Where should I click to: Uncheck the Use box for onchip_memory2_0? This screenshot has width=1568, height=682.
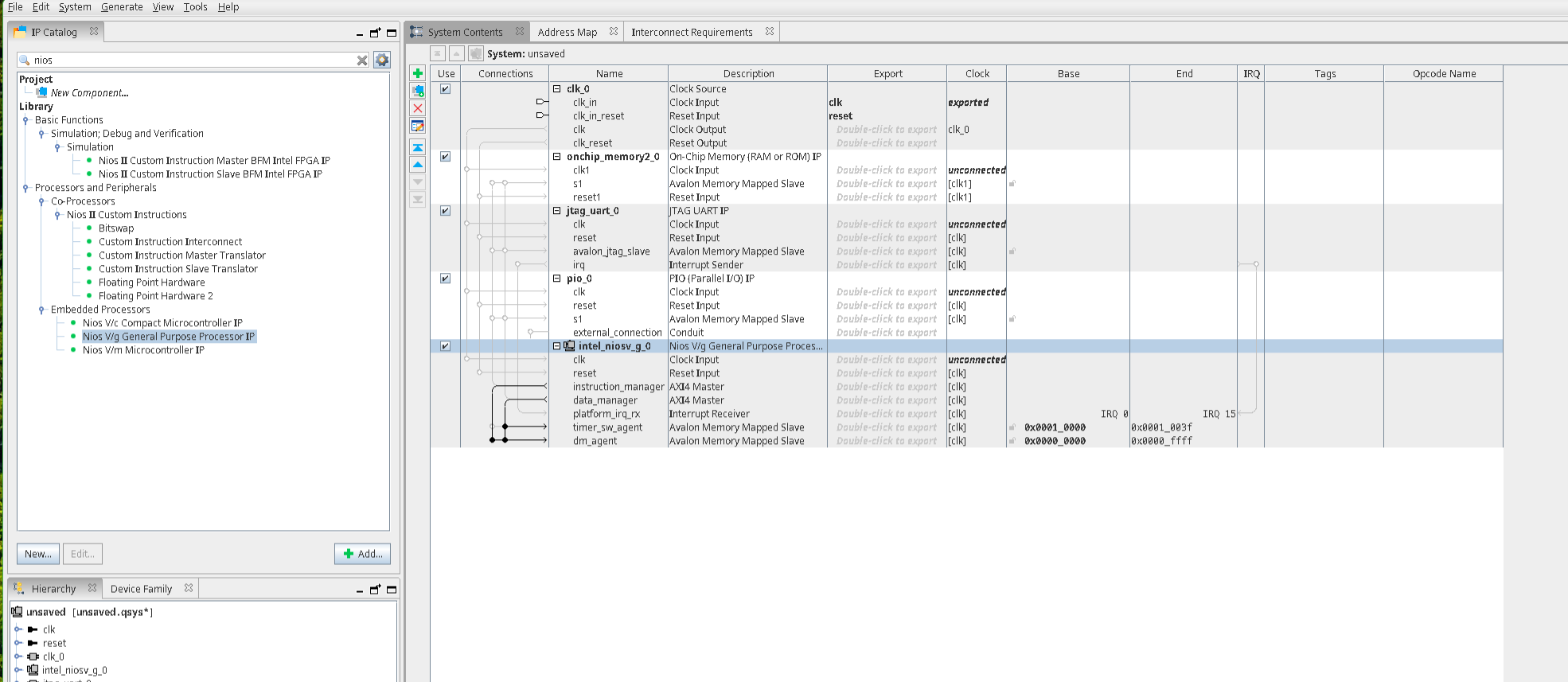(446, 157)
